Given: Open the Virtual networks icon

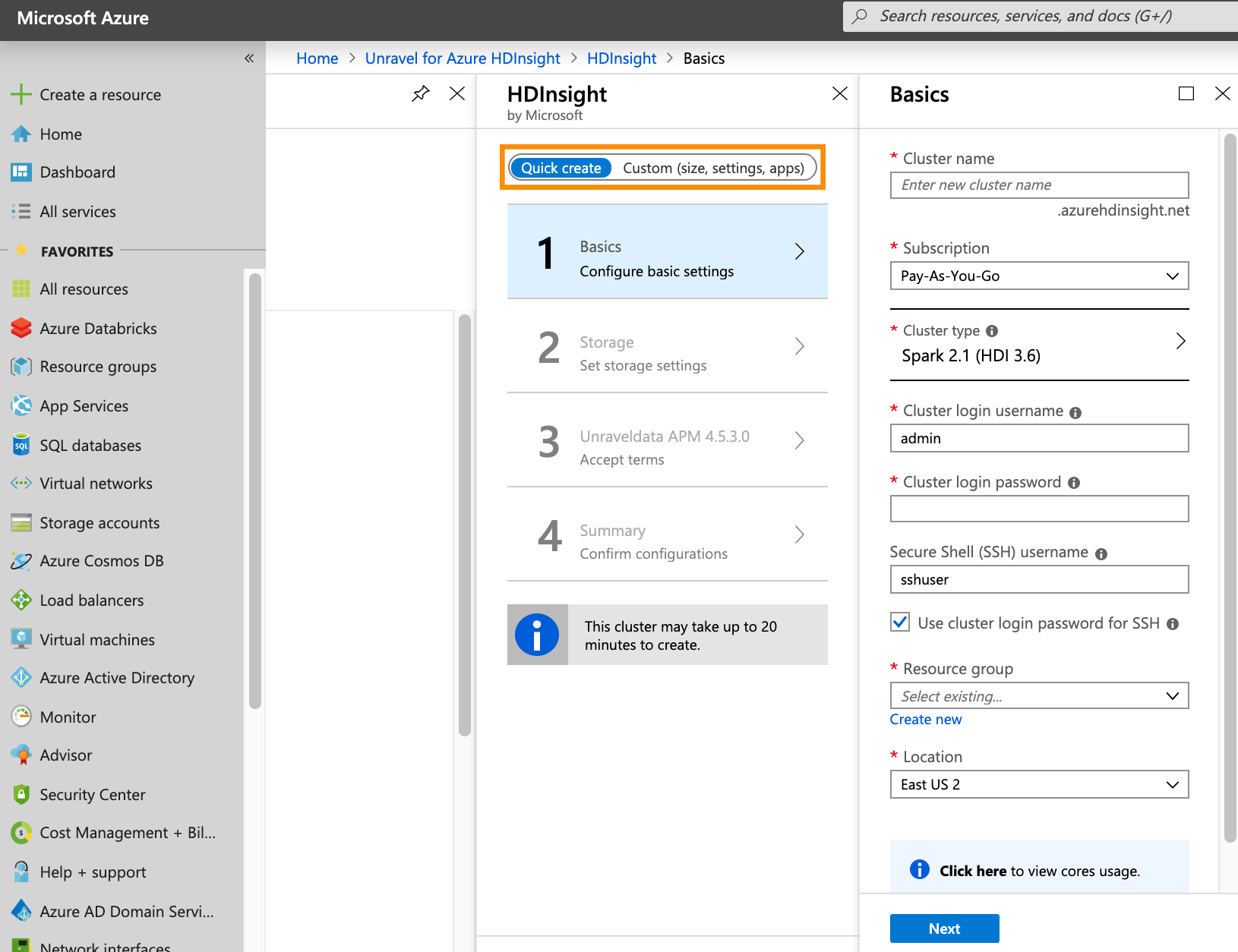Looking at the screenshot, I should coord(21,483).
